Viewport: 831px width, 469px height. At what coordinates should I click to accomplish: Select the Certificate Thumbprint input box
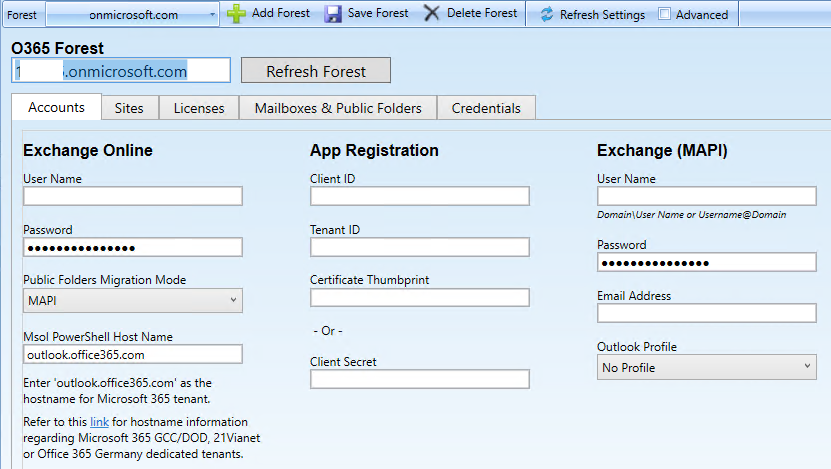[419, 298]
